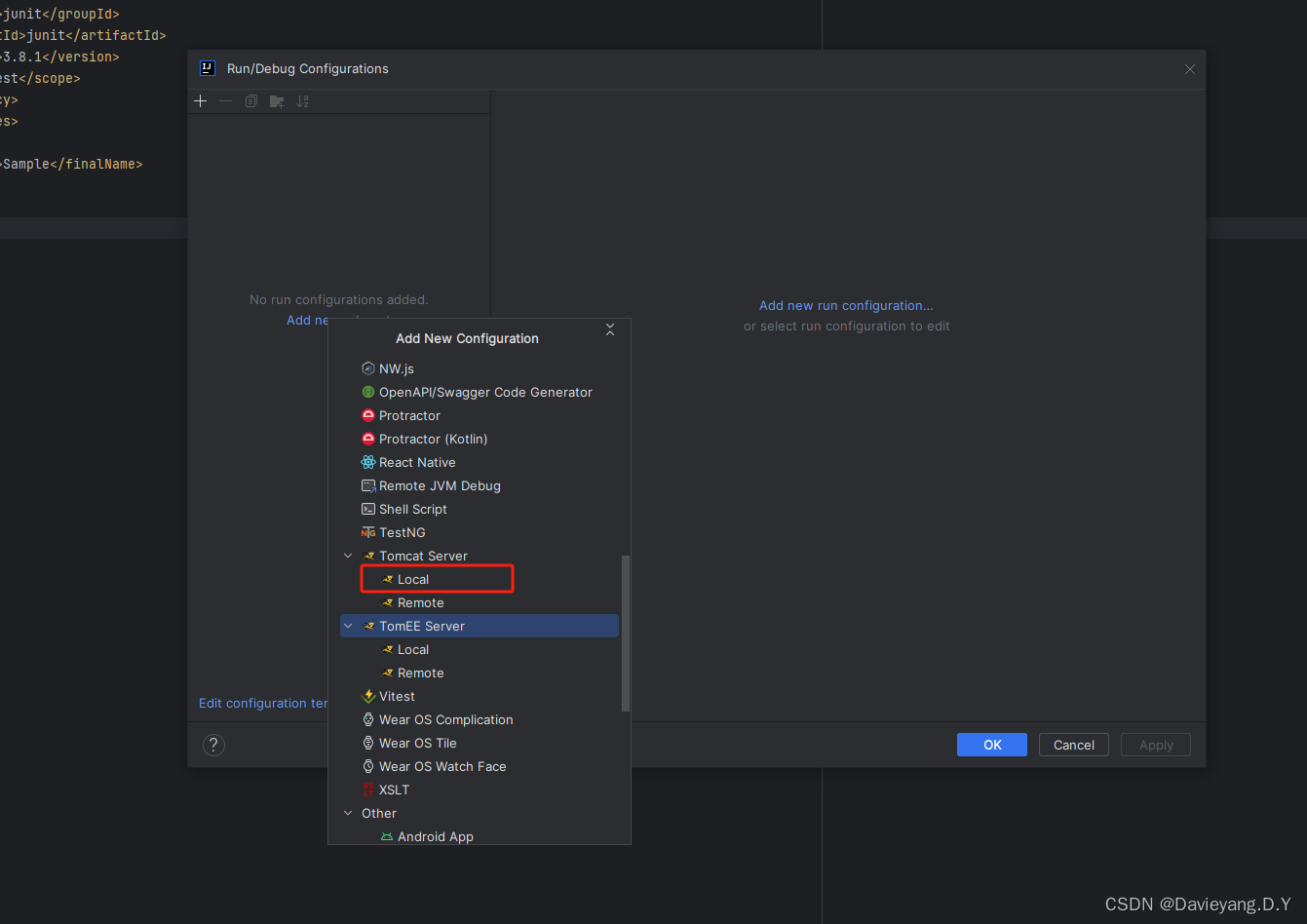
Task: Click the Vitest lightning icon
Action: pyautogui.click(x=368, y=696)
